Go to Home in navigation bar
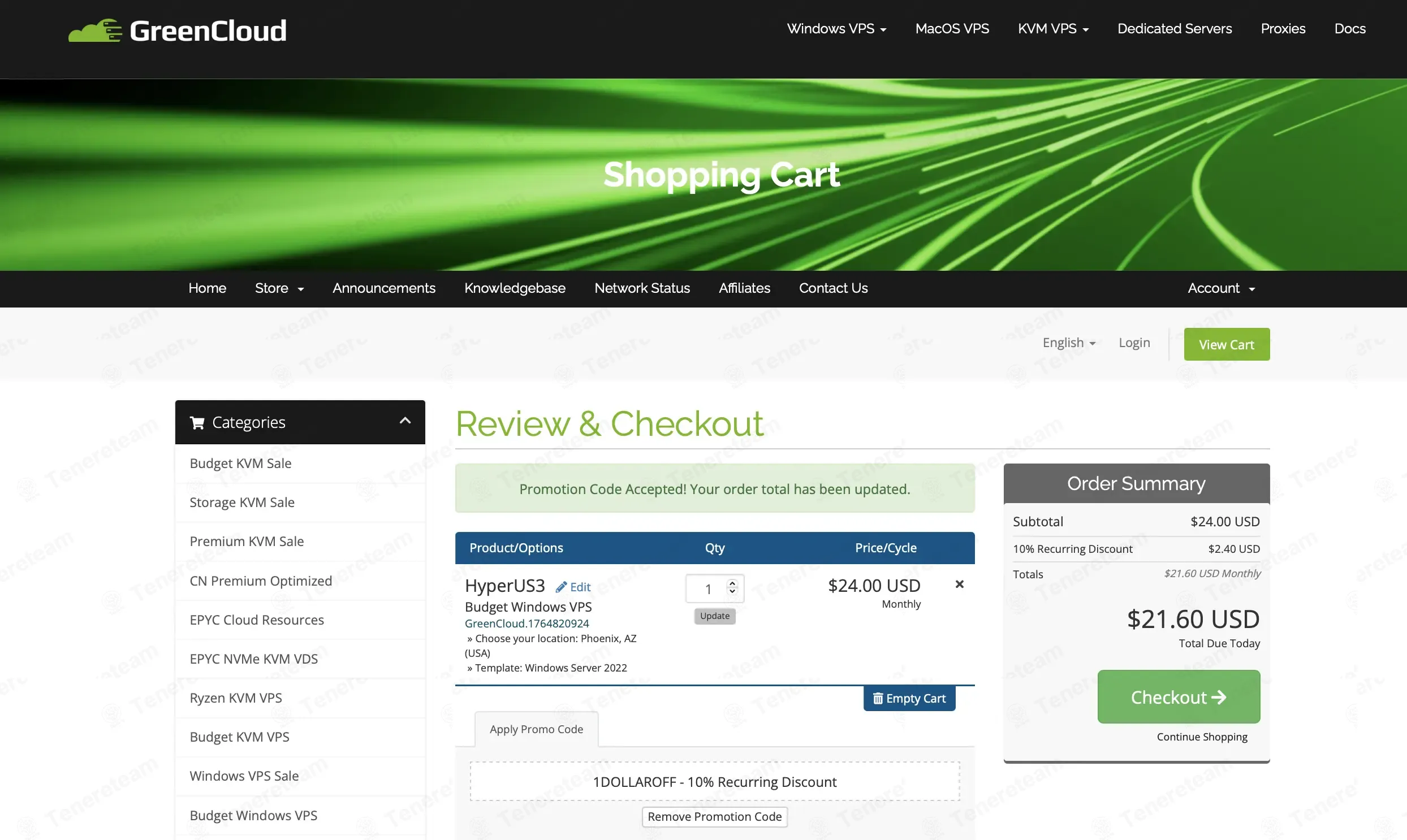This screenshot has width=1407, height=840. [207, 288]
